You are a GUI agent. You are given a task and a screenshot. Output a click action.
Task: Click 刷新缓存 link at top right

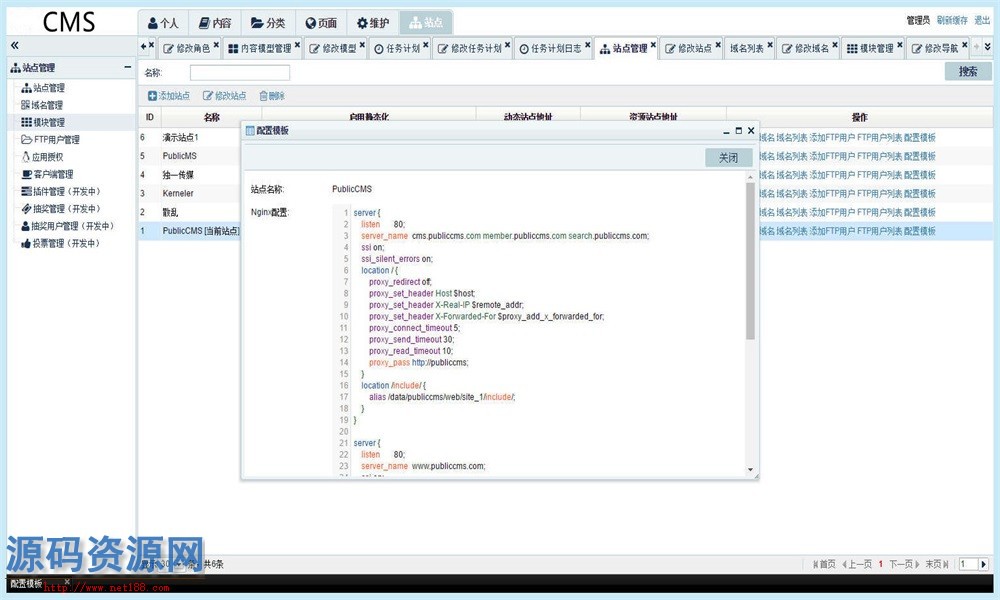tap(952, 20)
